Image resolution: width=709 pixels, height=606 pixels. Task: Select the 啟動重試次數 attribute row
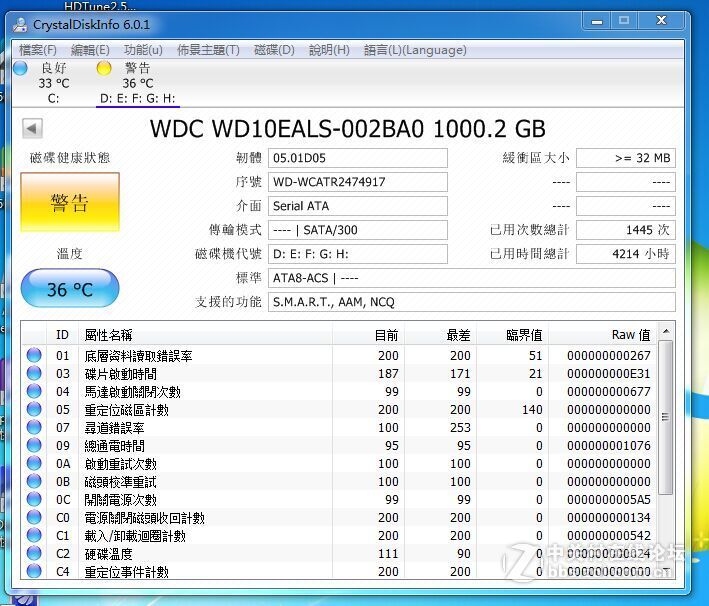click(x=339, y=464)
